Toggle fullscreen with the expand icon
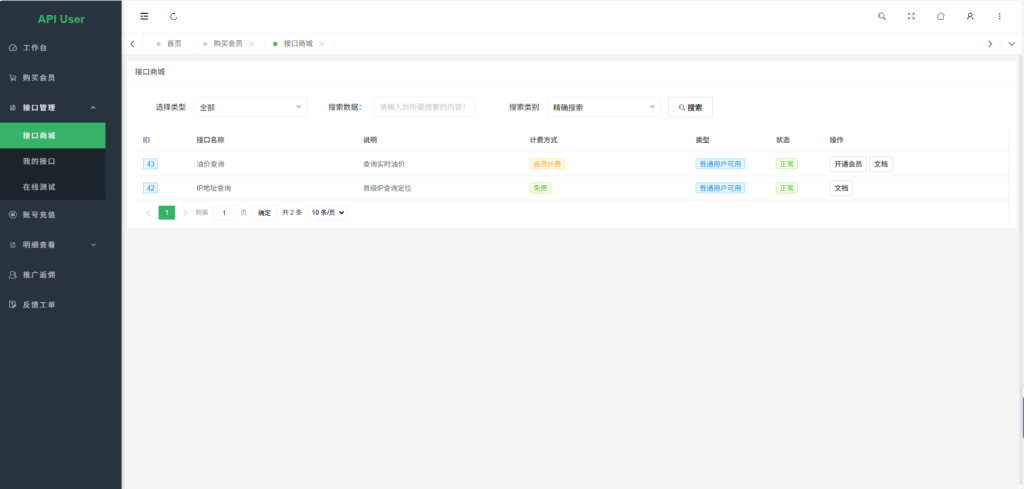This screenshot has width=1024, height=489. tap(911, 16)
